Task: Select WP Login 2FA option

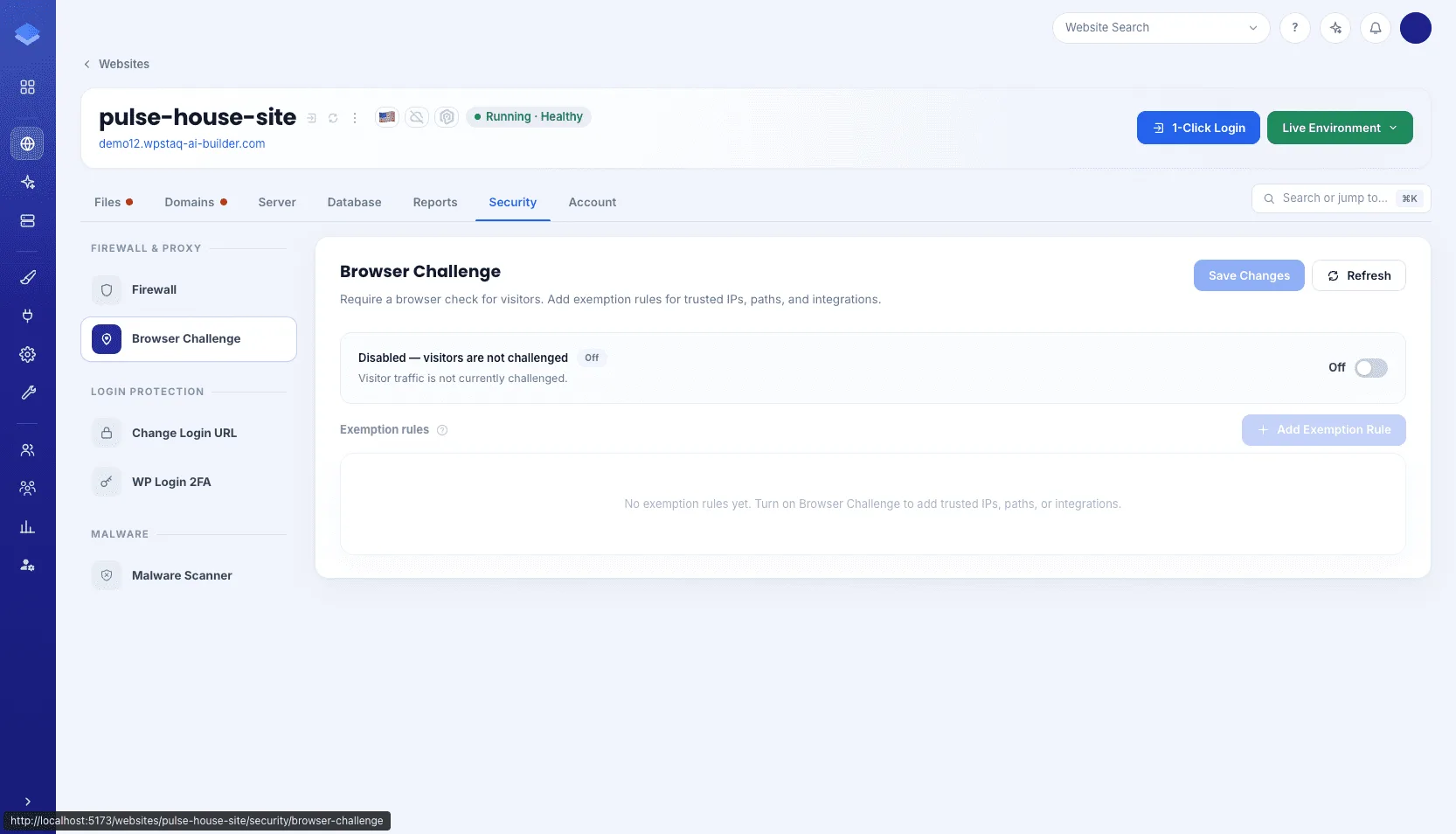Action: [x=189, y=482]
